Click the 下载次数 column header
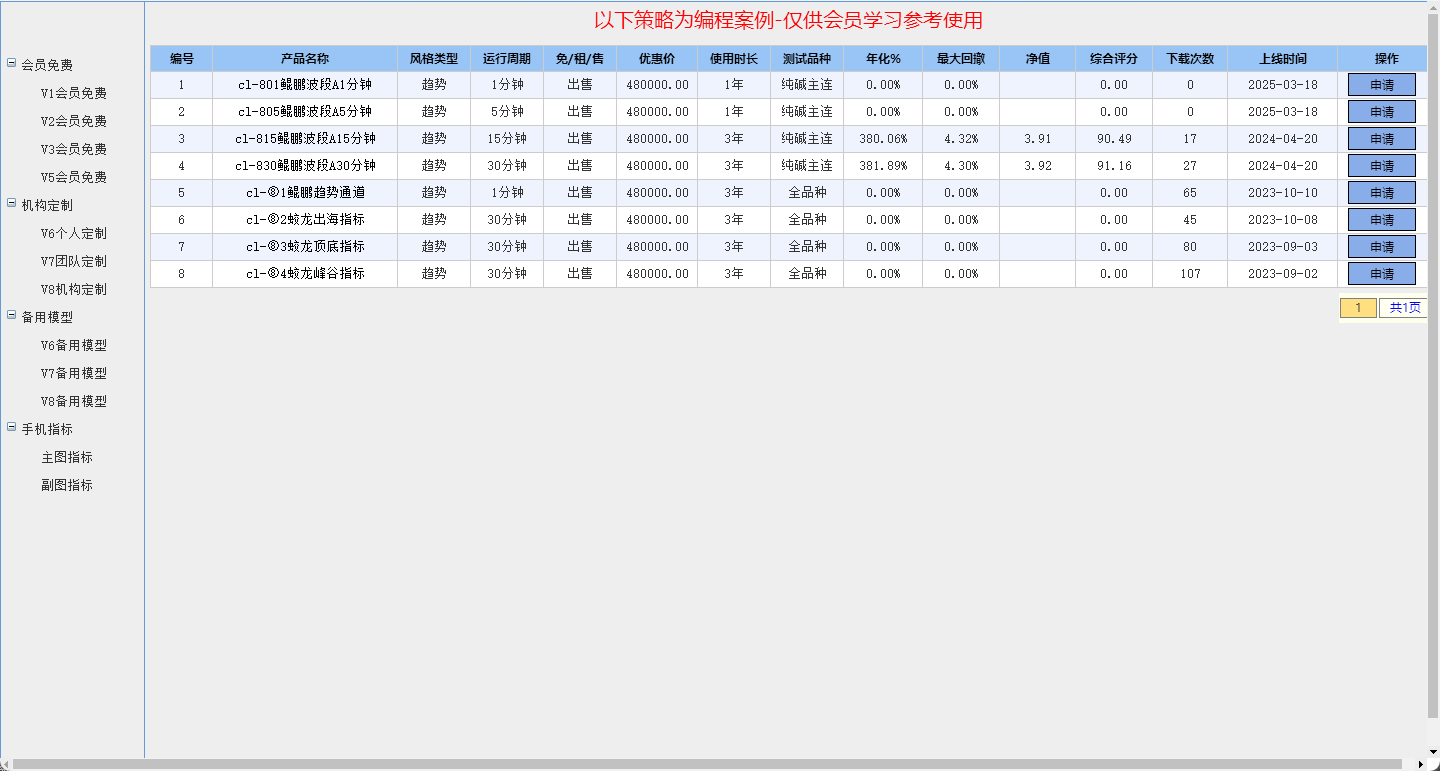Viewport: 1440px width, 771px height. pos(1189,59)
